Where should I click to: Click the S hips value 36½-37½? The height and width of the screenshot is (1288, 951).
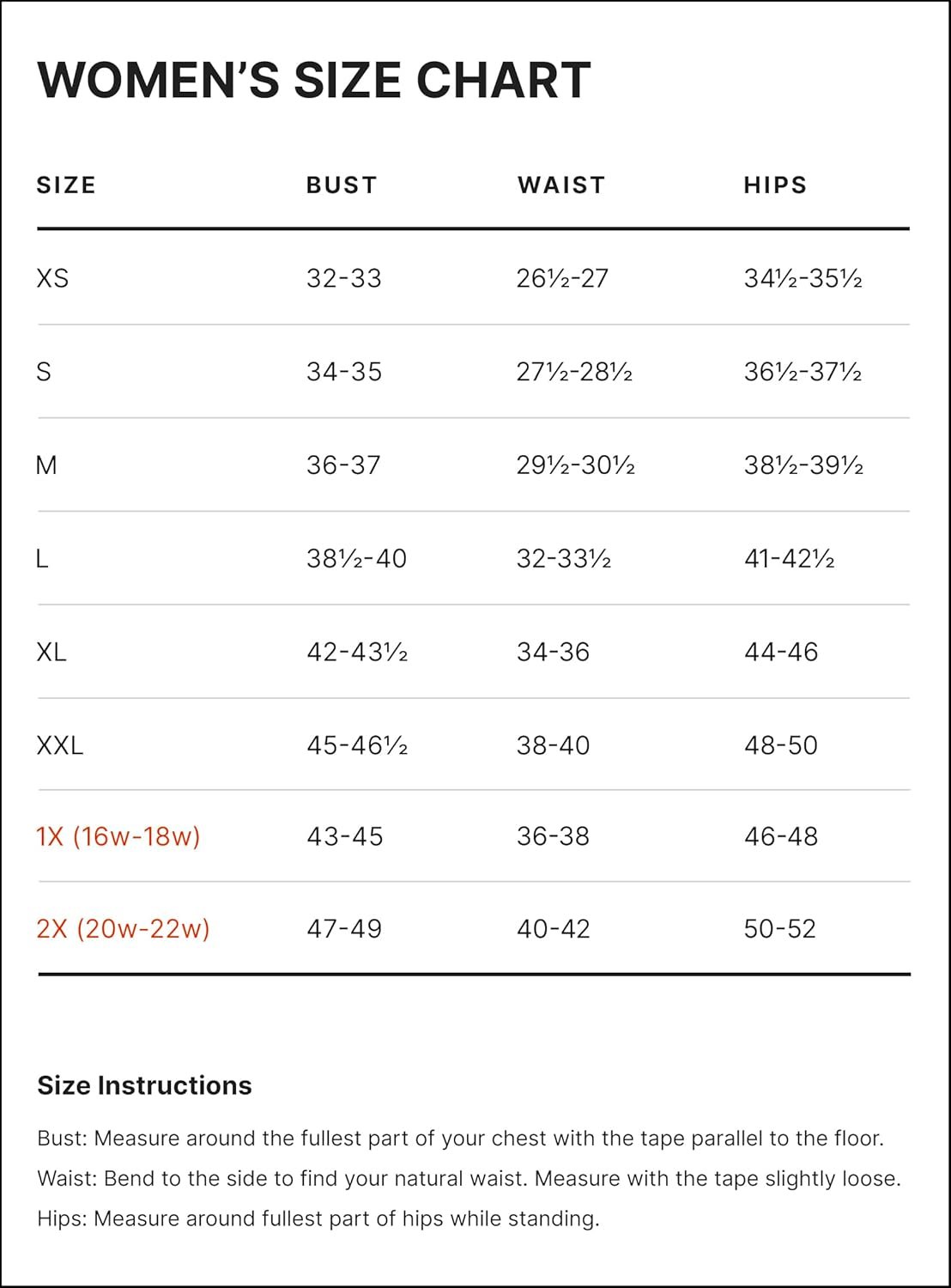coord(803,372)
